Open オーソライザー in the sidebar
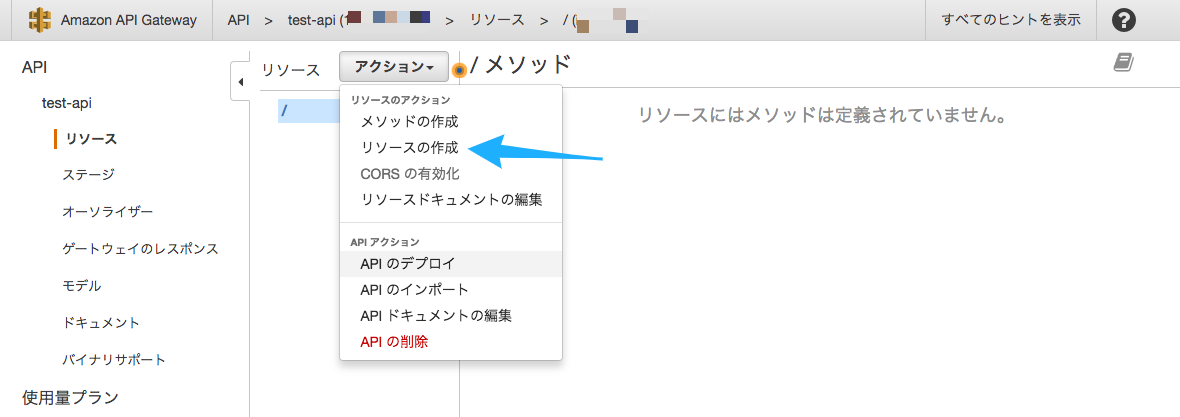 coord(108,212)
